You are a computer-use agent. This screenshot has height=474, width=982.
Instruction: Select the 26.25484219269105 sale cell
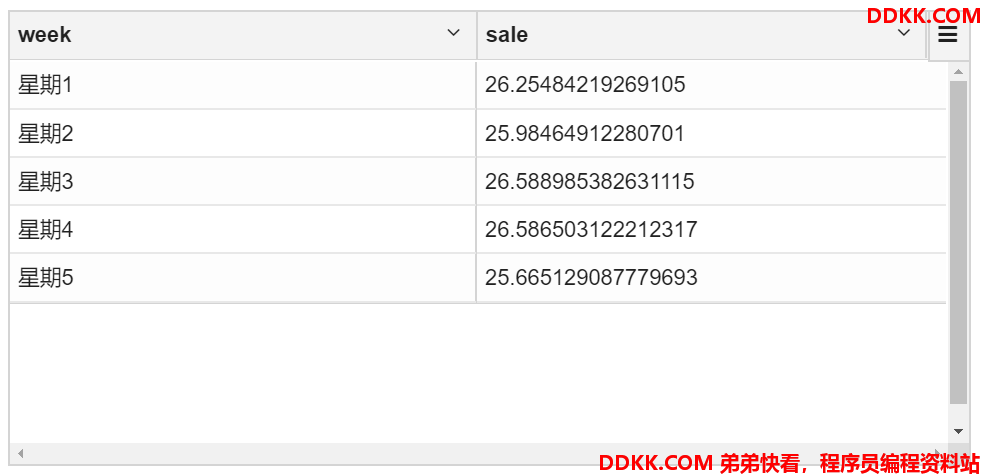coord(711,85)
